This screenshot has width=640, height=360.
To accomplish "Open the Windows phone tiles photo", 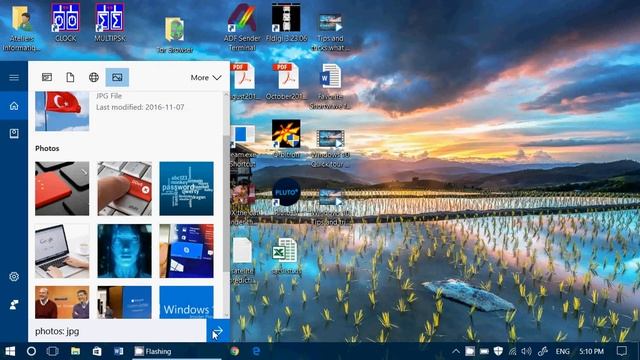I will point(187,251).
